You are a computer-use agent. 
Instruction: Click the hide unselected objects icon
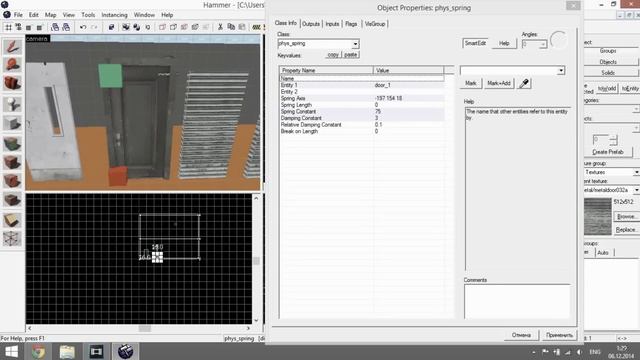[x=173, y=27]
